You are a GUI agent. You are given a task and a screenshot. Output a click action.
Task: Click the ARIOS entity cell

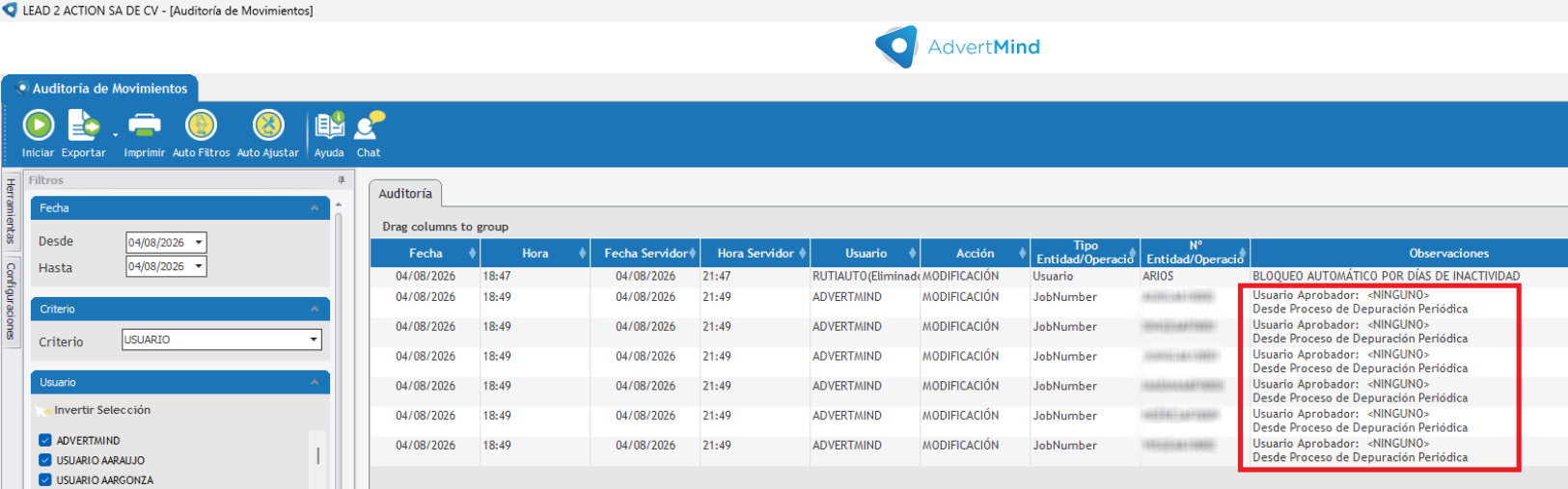pos(1196,276)
